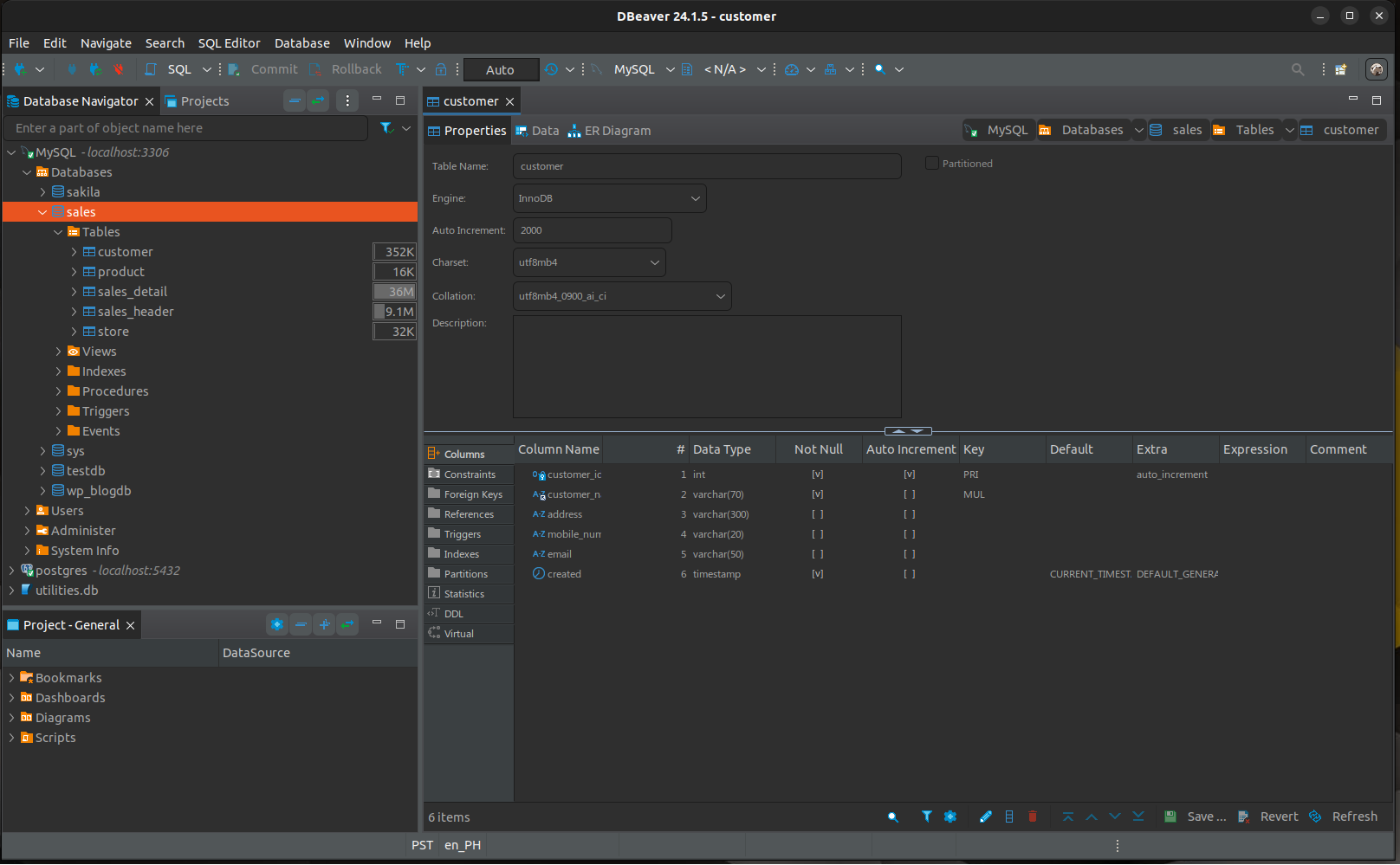Click the filter funnel icon in bottom bar
This screenshot has width=1400, height=865.
(926, 817)
